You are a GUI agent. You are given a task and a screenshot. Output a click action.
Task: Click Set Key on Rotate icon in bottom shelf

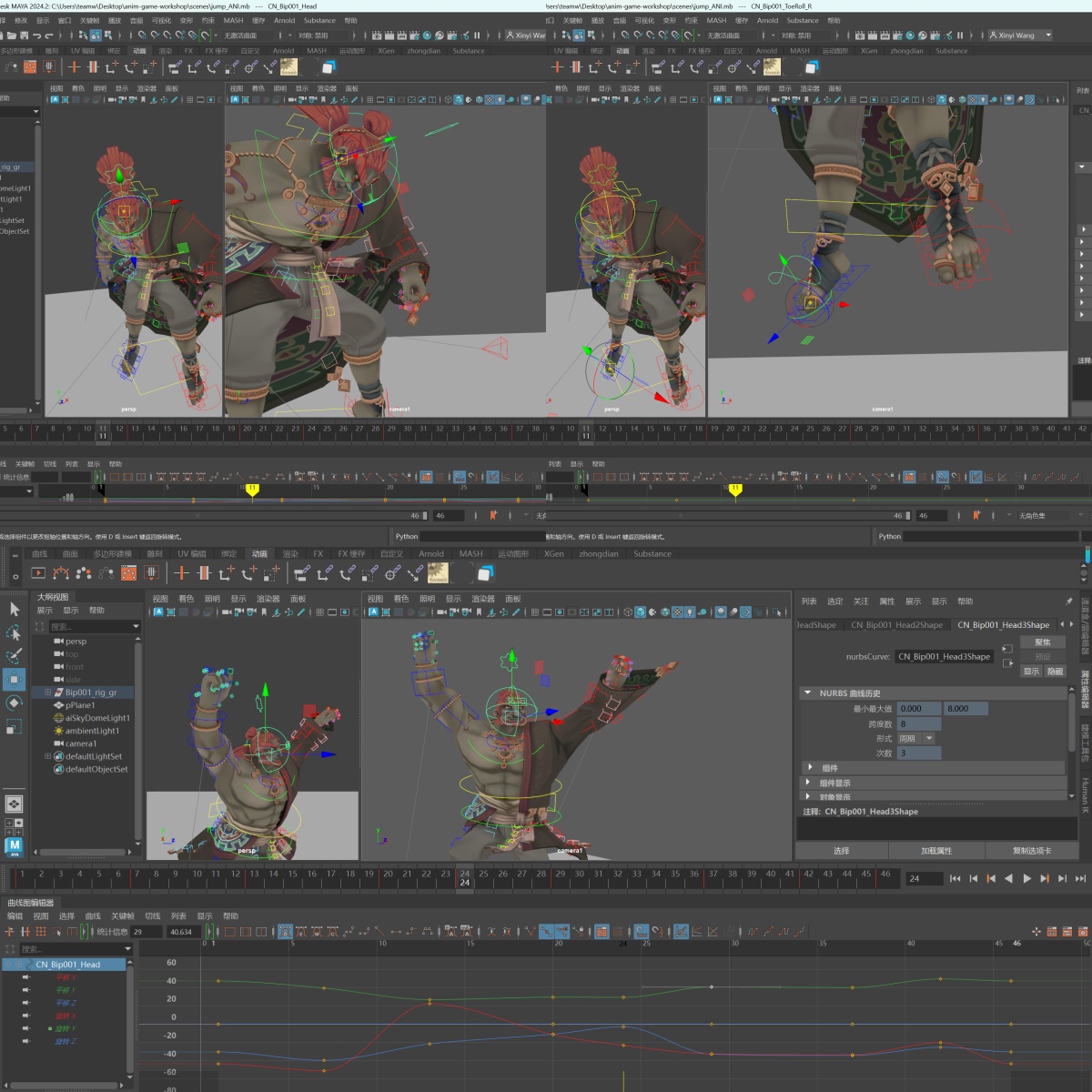(x=249, y=572)
